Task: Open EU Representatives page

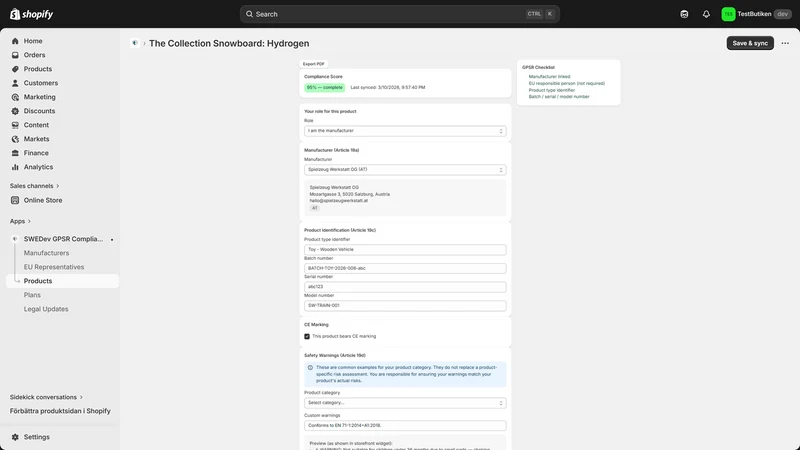Action: coord(54,267)
